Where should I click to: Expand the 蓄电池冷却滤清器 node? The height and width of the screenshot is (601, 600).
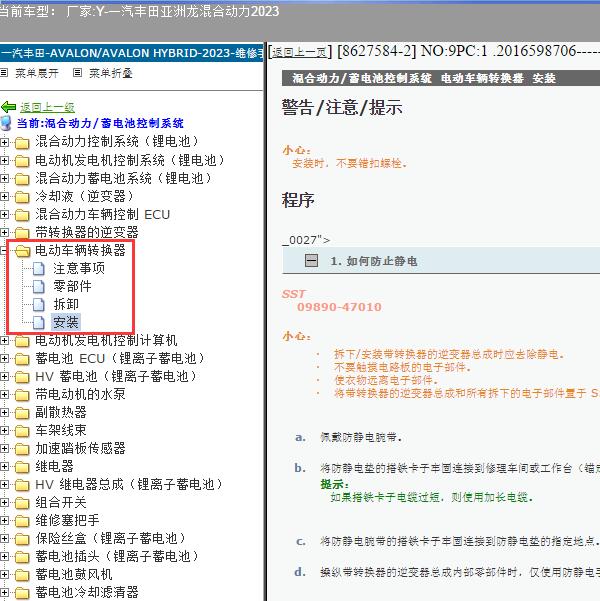(x=4, y=593)
